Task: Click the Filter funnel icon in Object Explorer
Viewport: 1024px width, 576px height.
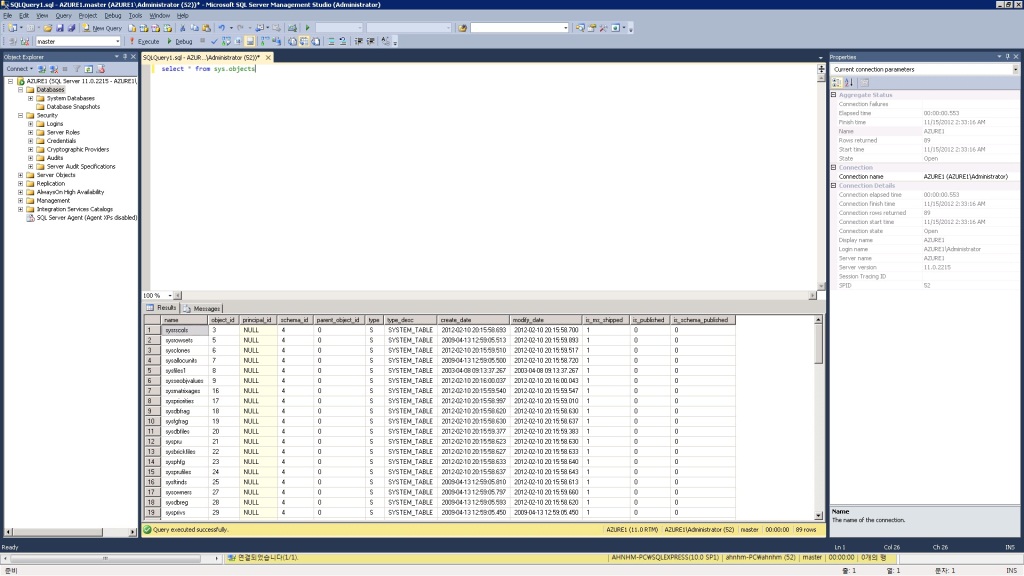Action: [x=76, y=69]
